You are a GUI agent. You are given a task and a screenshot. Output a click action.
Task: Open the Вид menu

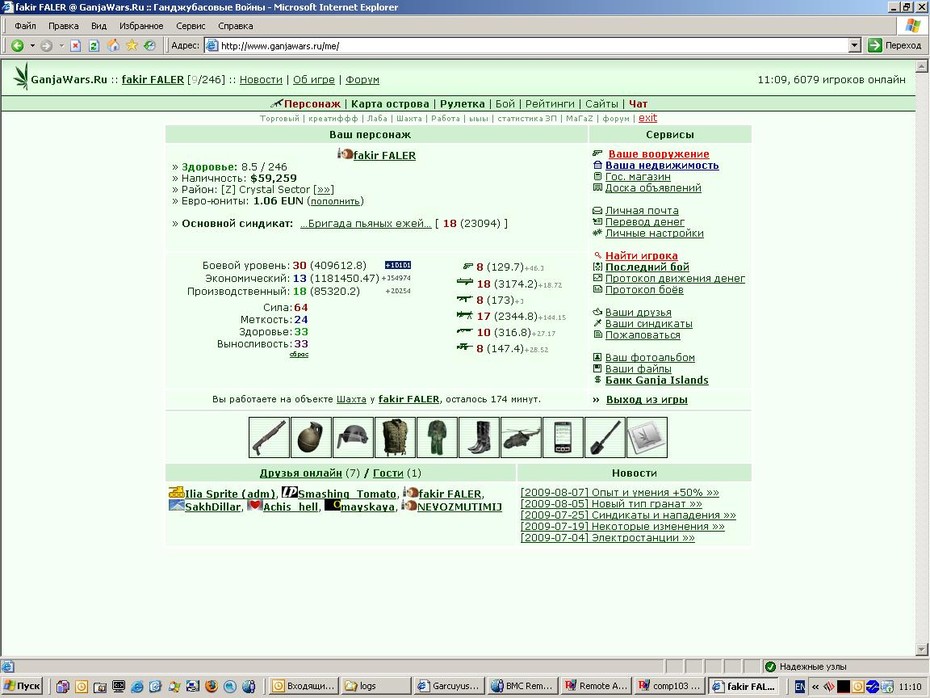pos(98,26)
